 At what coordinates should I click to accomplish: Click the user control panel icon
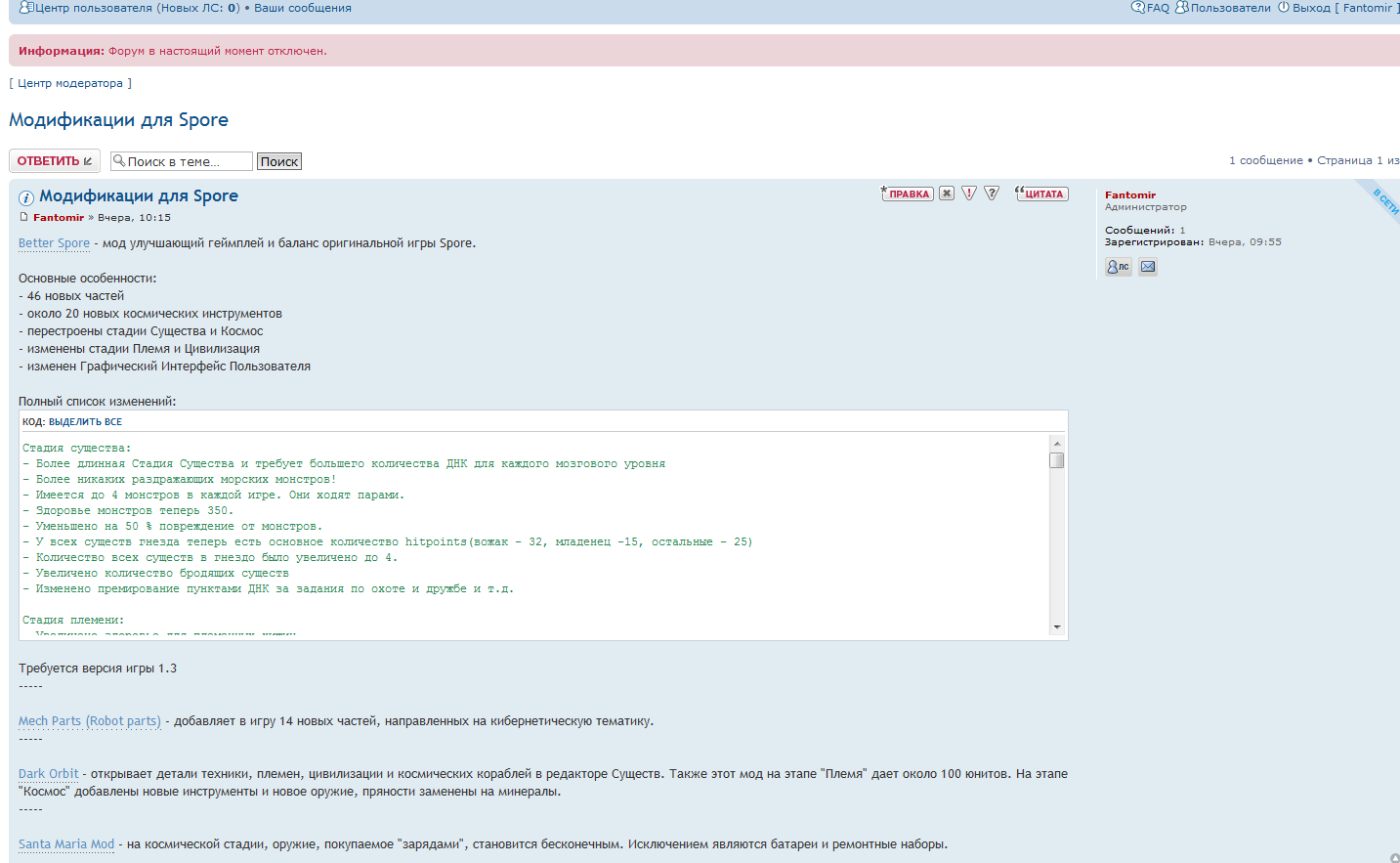point(25,8)
